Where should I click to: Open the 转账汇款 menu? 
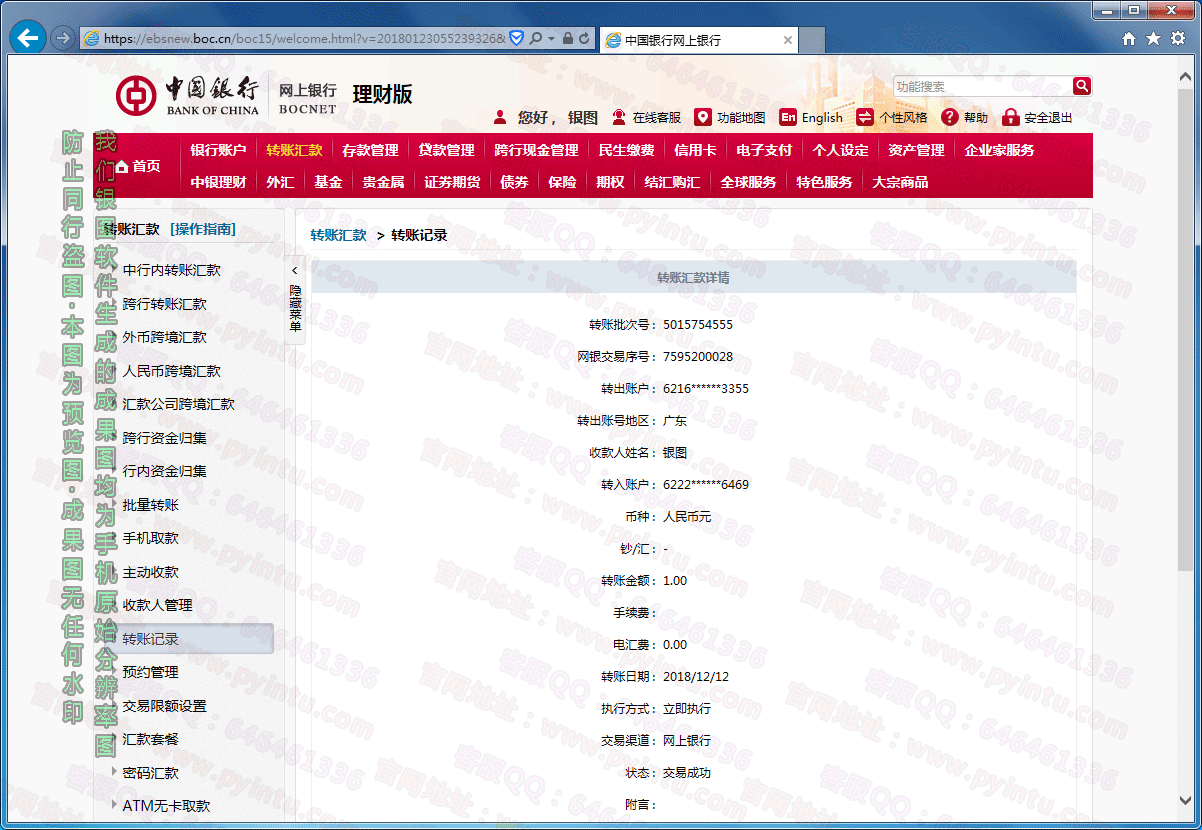coord(294,150)
